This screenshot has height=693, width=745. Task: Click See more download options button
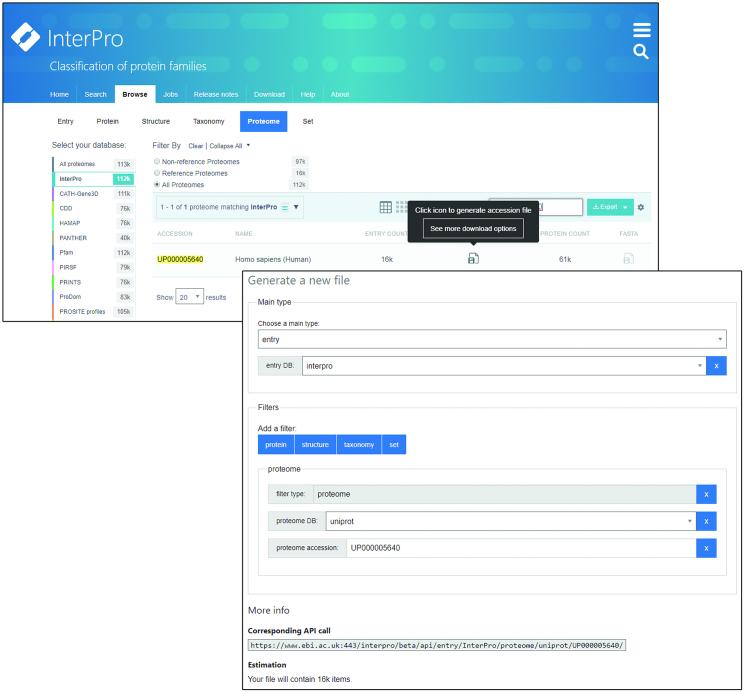(x=473, y=228)
